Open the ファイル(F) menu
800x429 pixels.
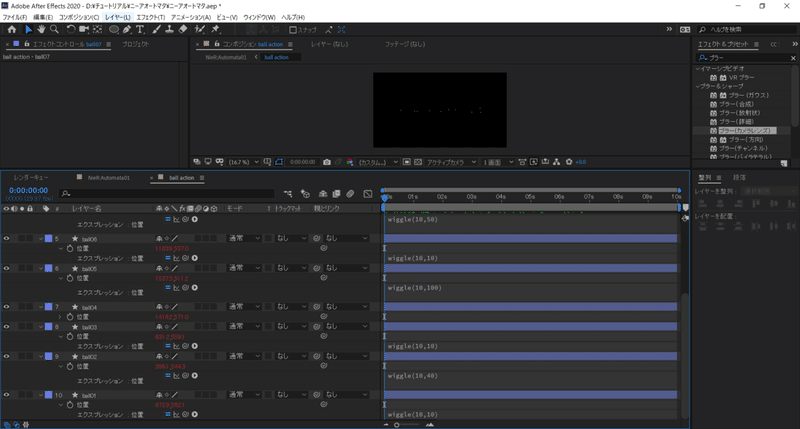tap(15, 17)
